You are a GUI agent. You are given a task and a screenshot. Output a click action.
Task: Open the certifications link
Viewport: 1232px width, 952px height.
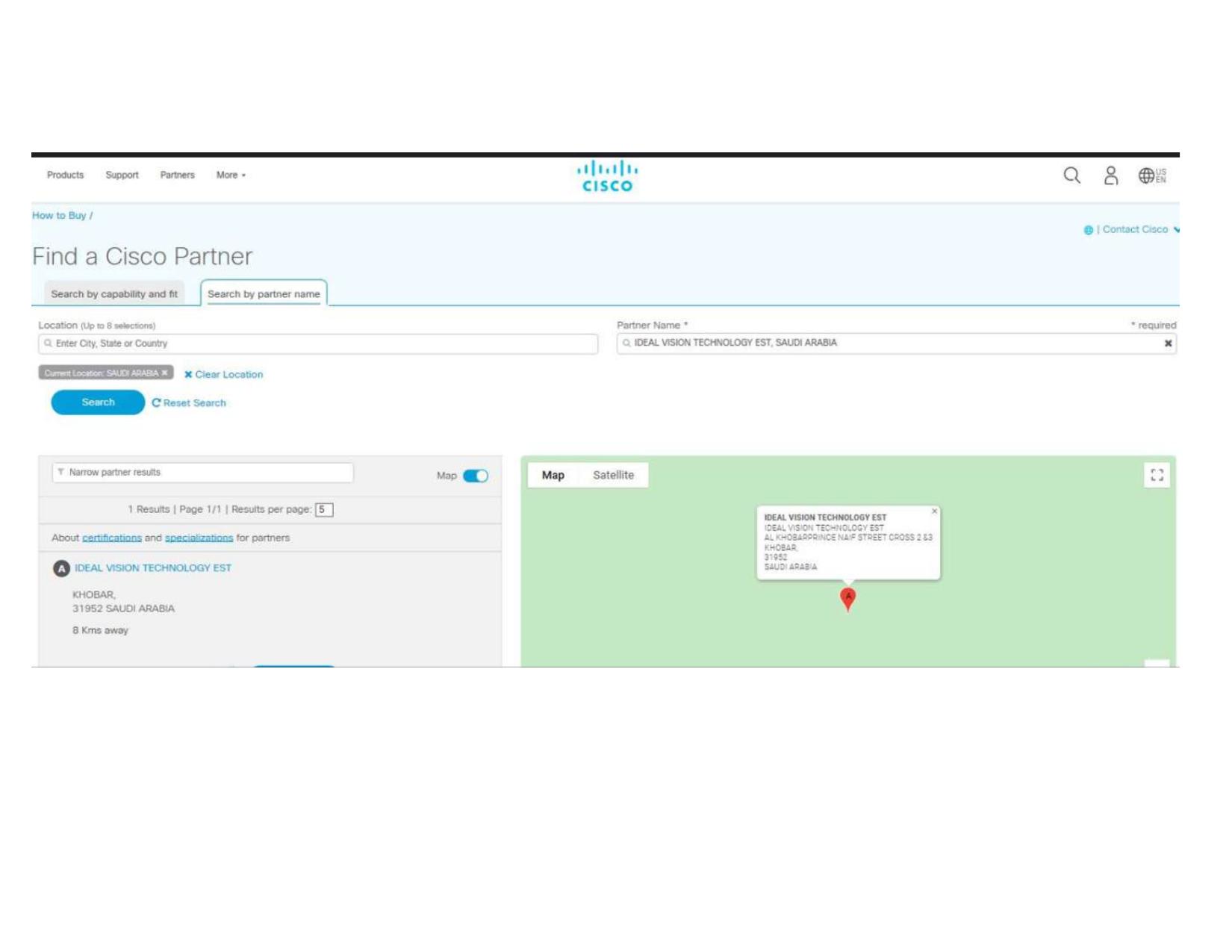(x=112, y=538)
